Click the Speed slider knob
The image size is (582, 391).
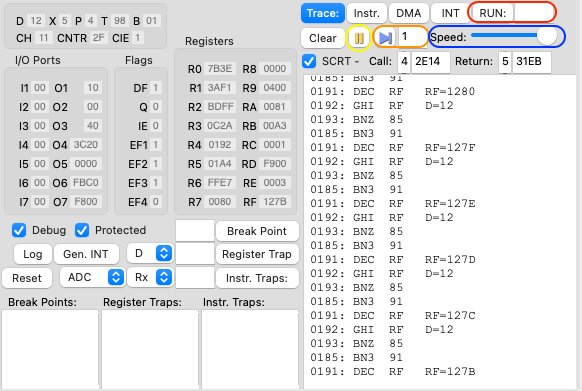tap(547, 36)
